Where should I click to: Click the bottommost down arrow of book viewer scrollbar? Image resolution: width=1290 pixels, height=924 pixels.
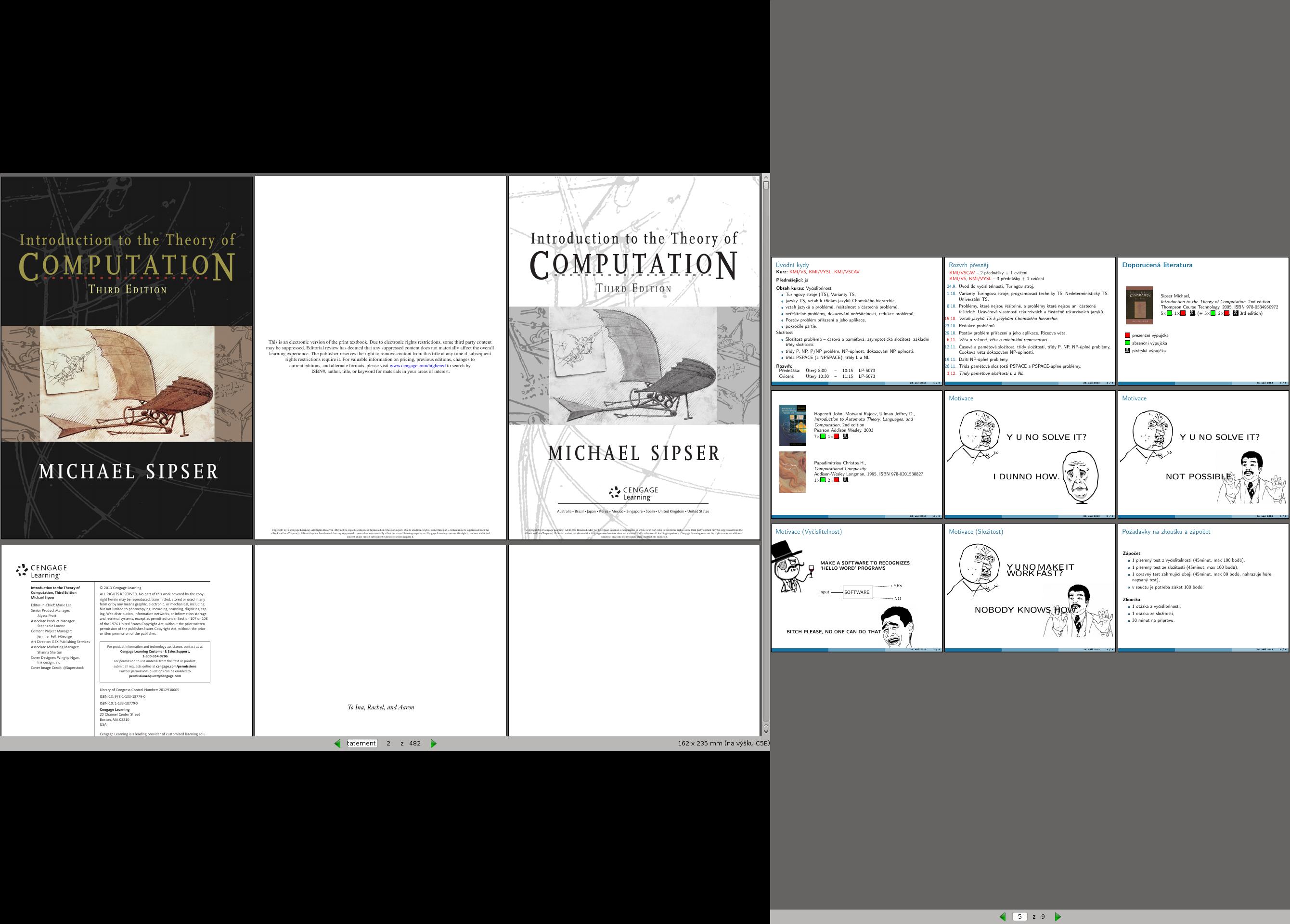[x=766, y=732]
